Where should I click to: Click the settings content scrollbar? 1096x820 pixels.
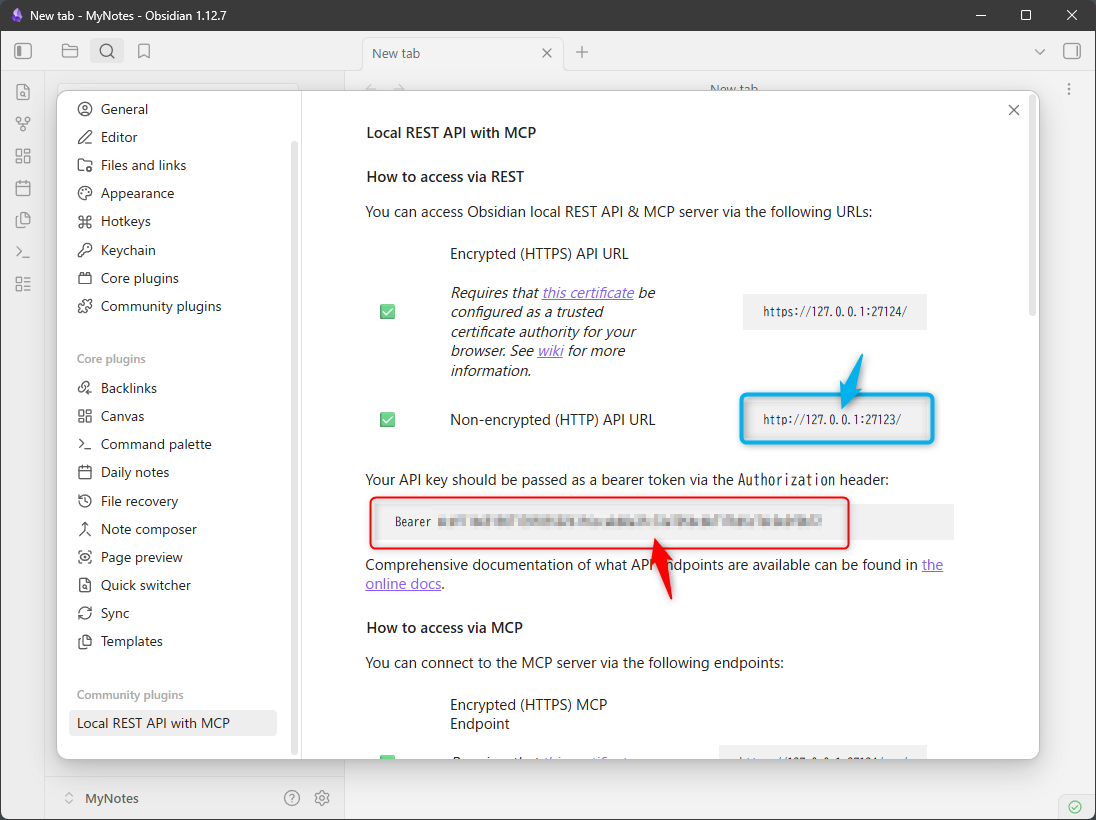(x=1032, y=206)
